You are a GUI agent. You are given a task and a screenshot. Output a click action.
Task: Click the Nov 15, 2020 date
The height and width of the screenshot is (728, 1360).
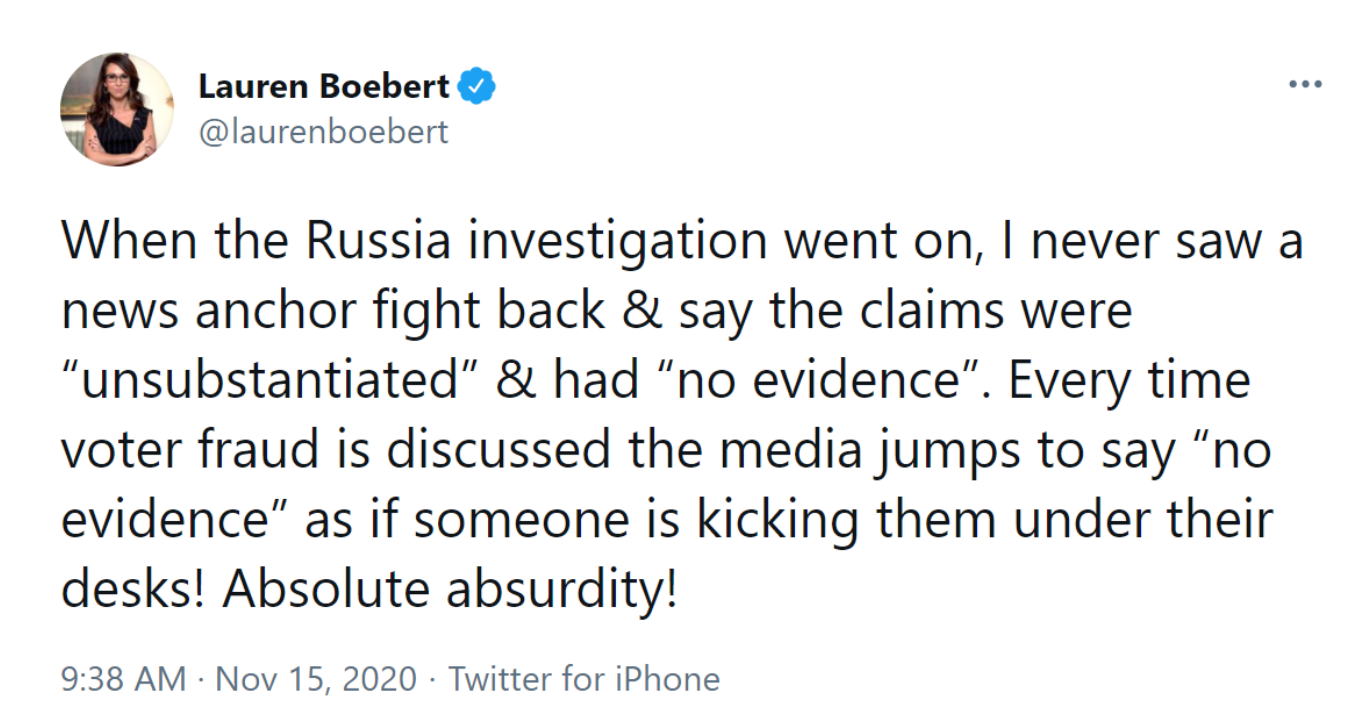(316, 679)
